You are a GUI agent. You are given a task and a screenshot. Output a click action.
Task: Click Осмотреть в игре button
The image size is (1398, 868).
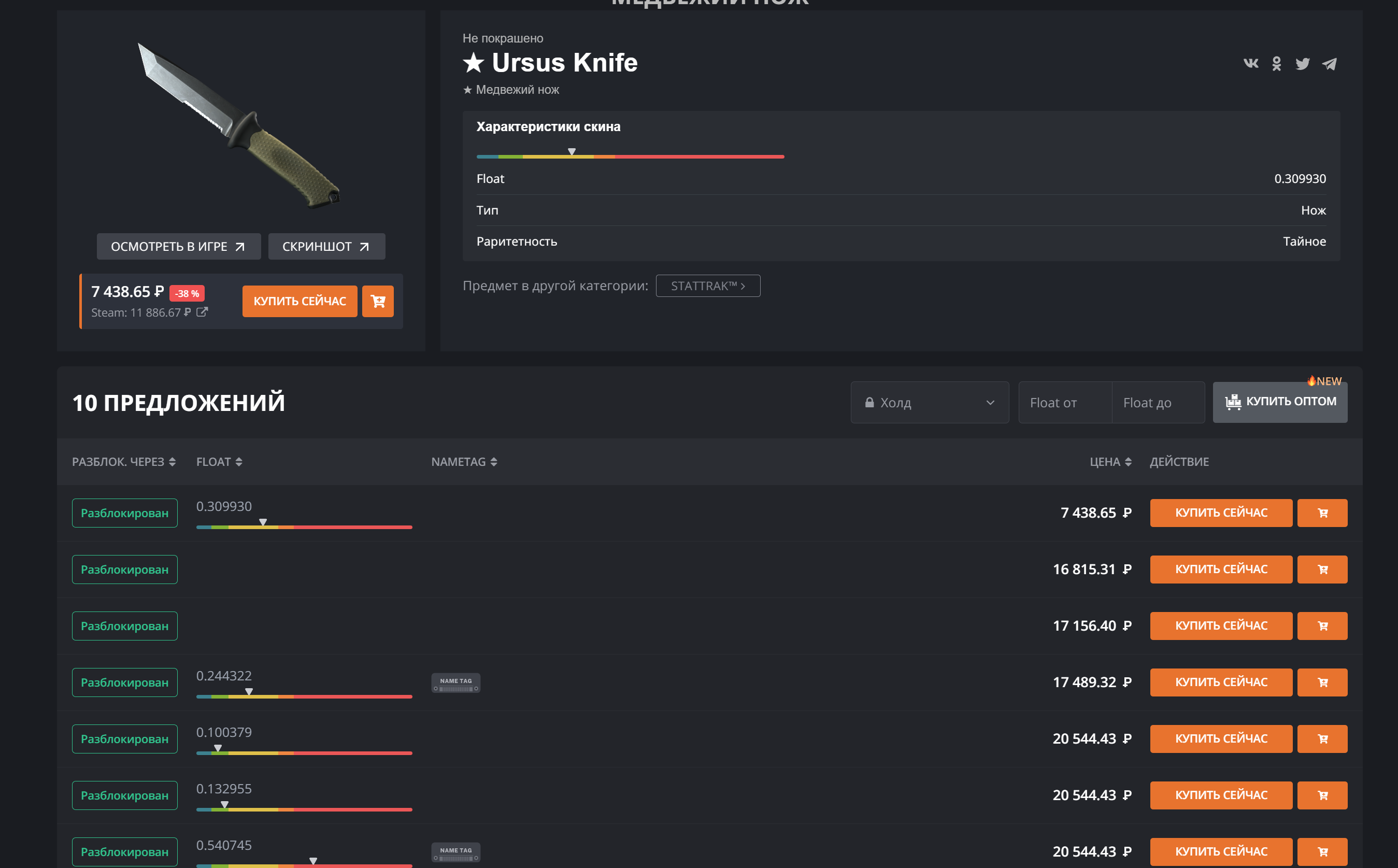(x=178, y=247)
